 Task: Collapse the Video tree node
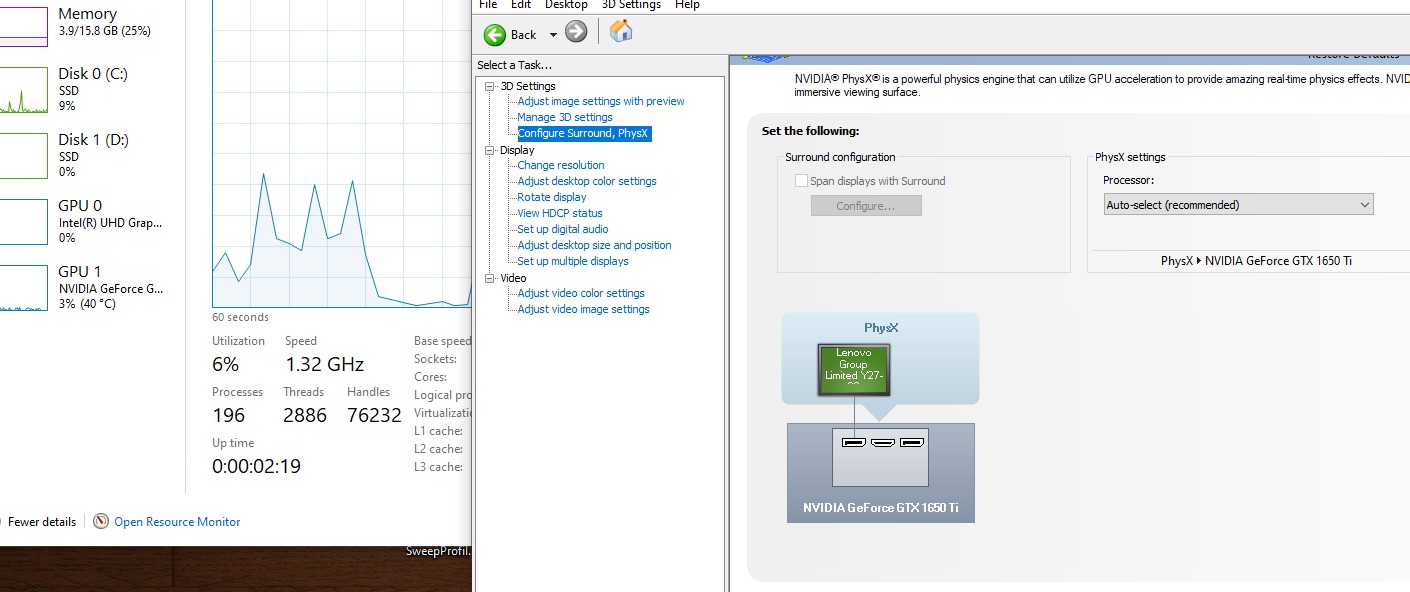[x=490, y=278]
